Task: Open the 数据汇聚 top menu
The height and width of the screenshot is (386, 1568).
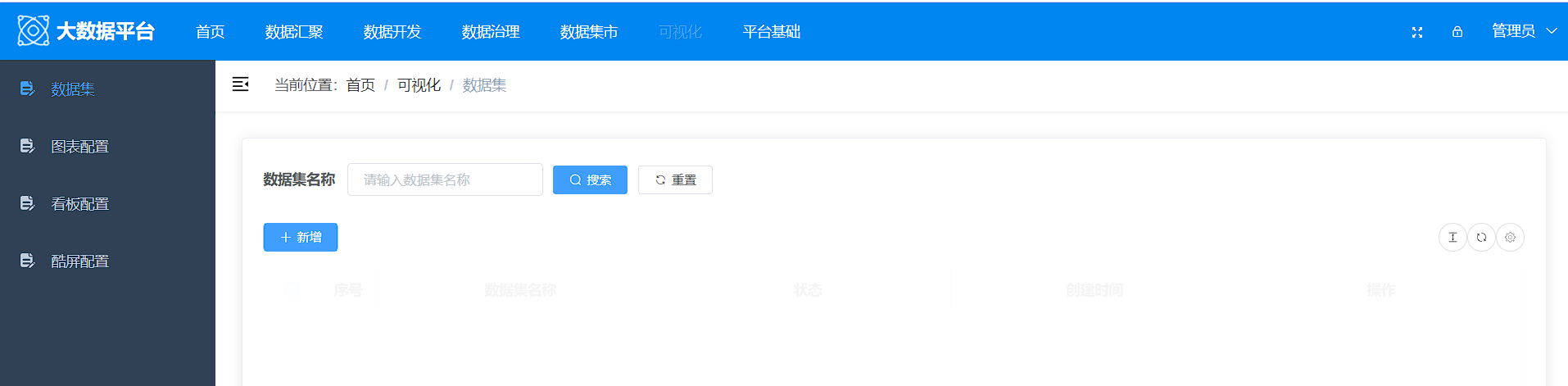Action: pyautogui.click(x=294, y=31)
